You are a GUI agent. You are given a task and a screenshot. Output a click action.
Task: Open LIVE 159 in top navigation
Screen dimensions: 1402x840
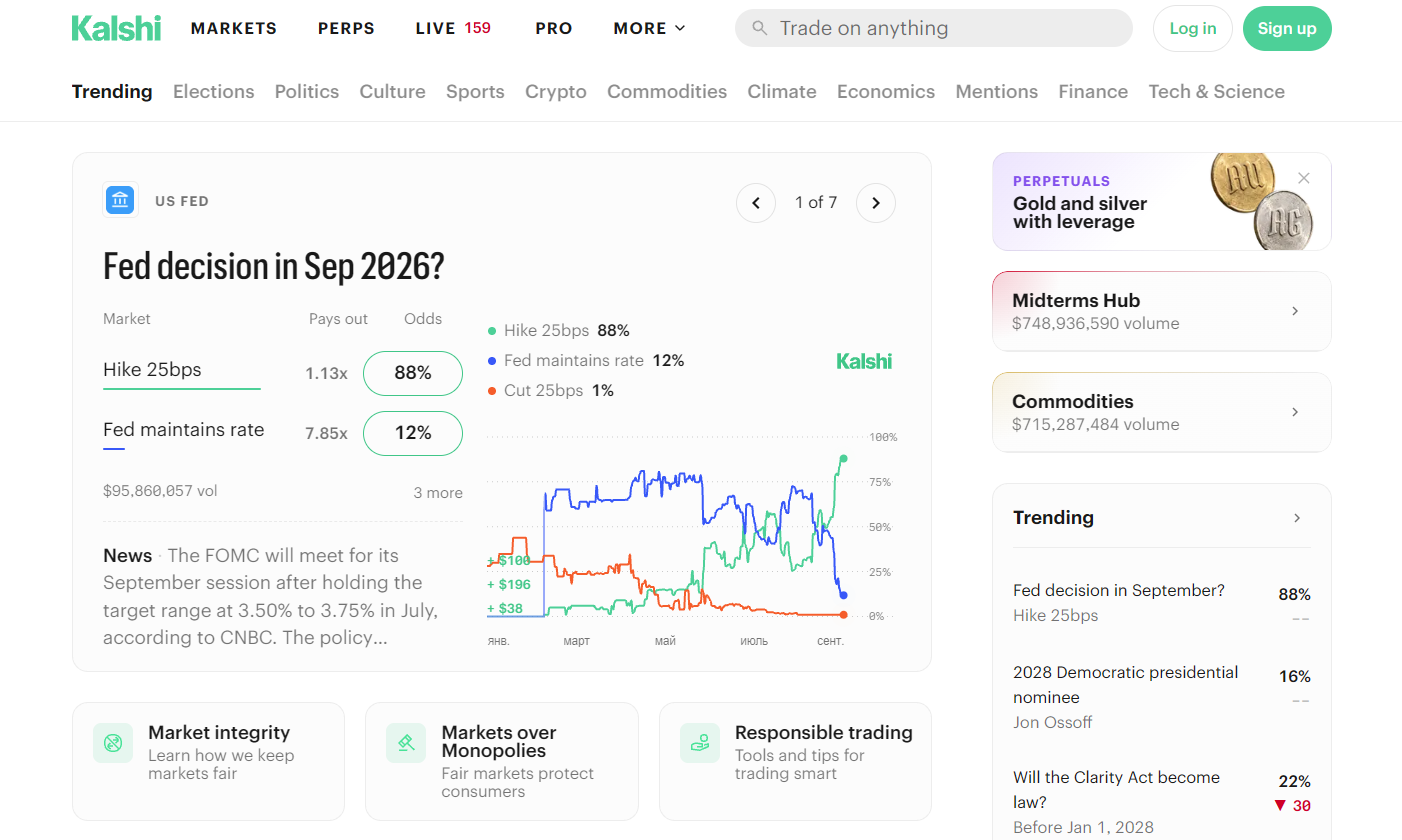click(453, 28)
